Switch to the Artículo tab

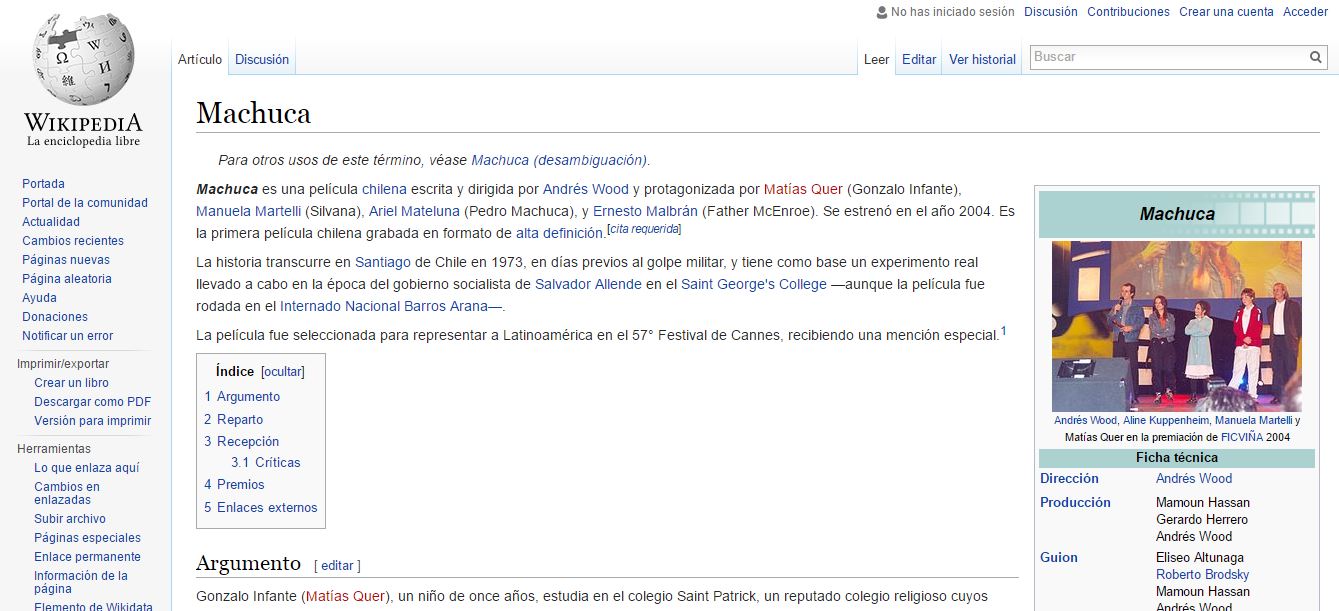200,59
